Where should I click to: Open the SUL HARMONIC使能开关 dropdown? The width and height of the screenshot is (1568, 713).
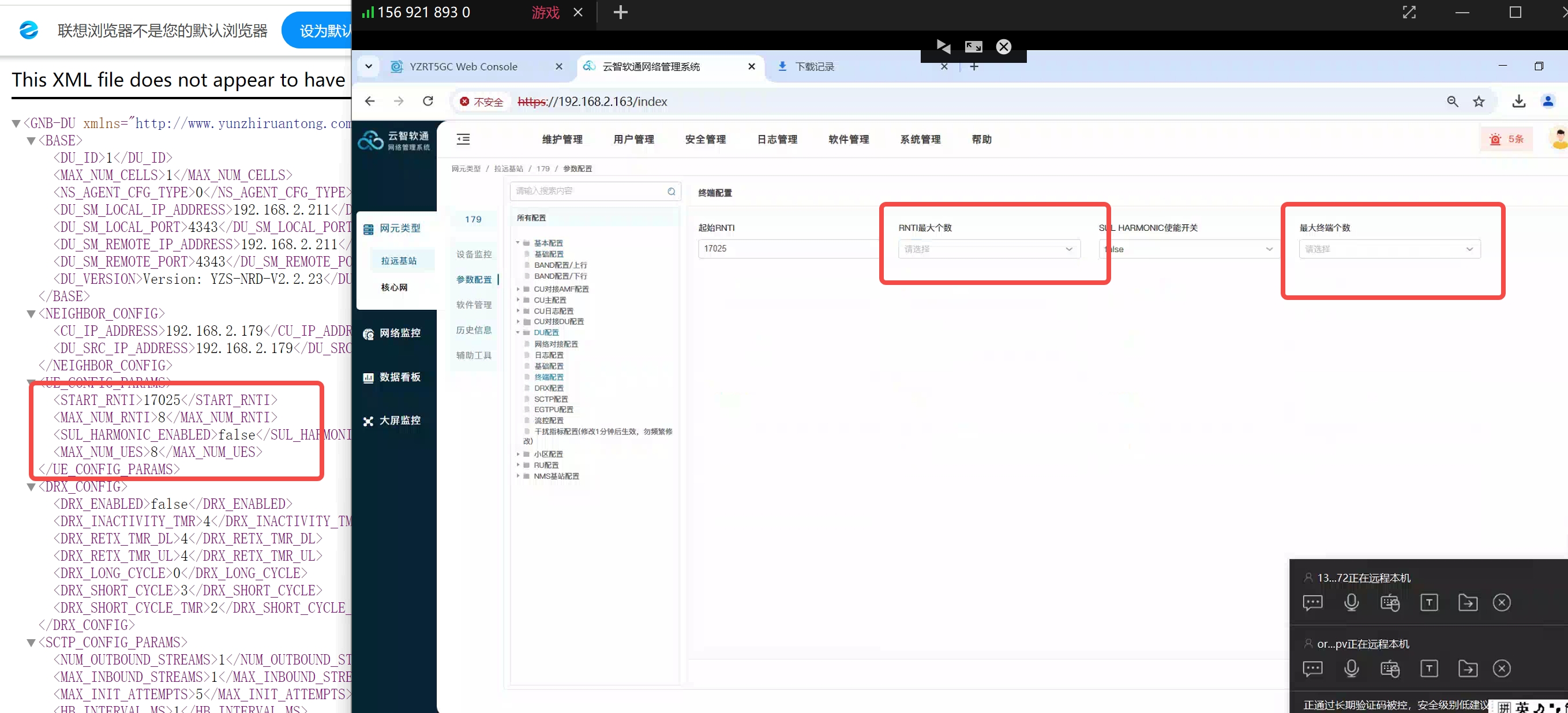1190,249
